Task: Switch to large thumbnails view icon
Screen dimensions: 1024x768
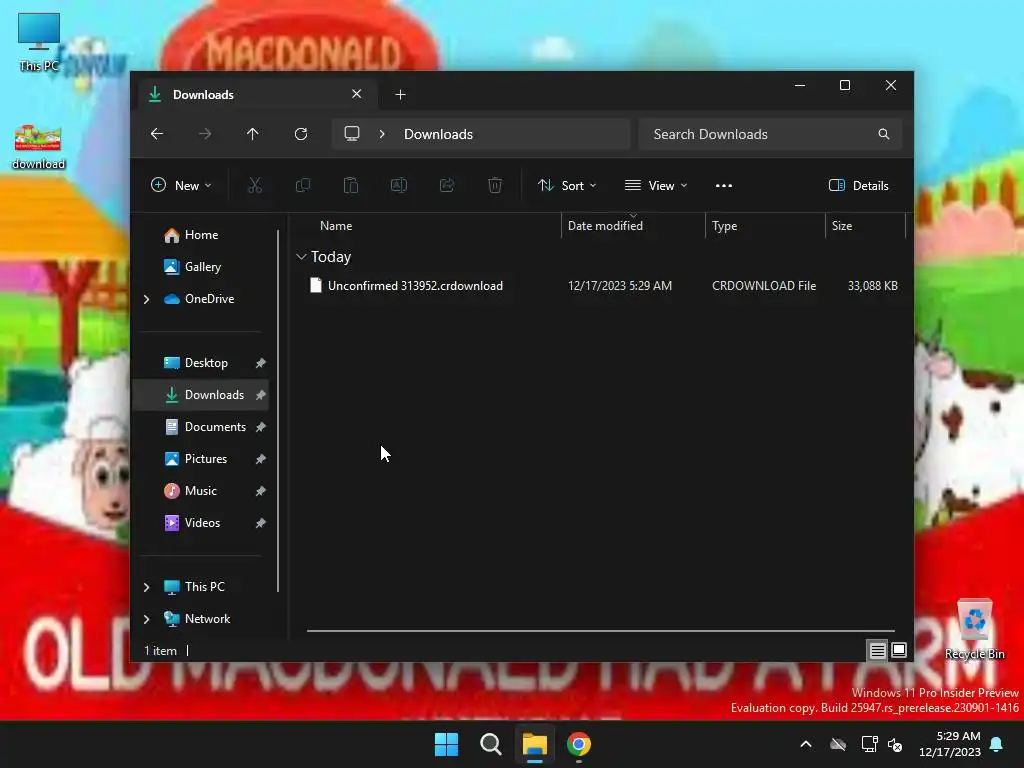Action: pyautogui.click(x=899, y=650)
